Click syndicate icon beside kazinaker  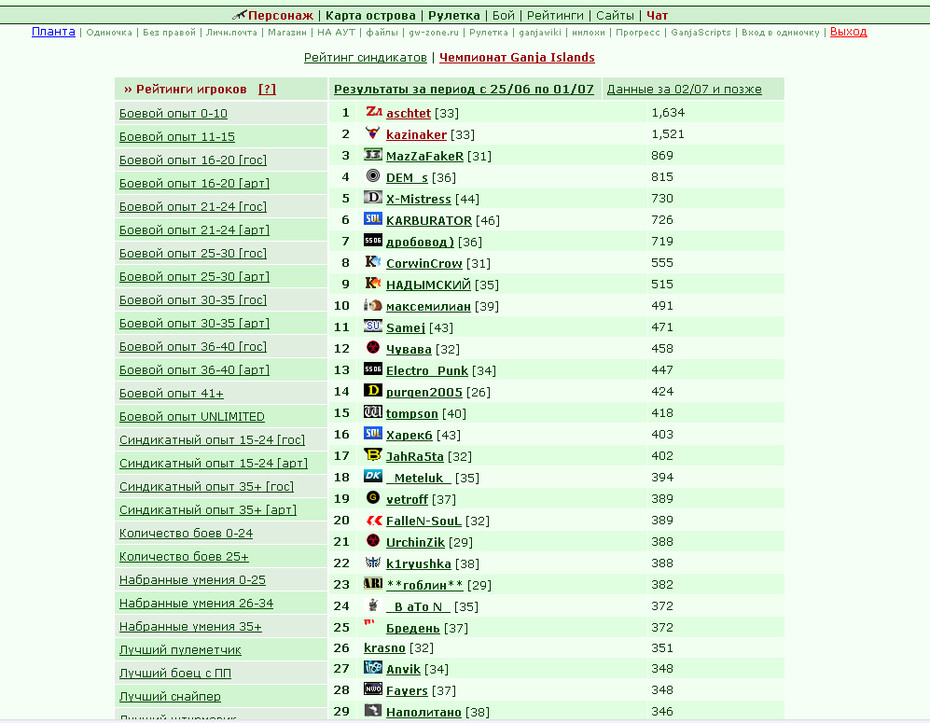tap(373, 133)
